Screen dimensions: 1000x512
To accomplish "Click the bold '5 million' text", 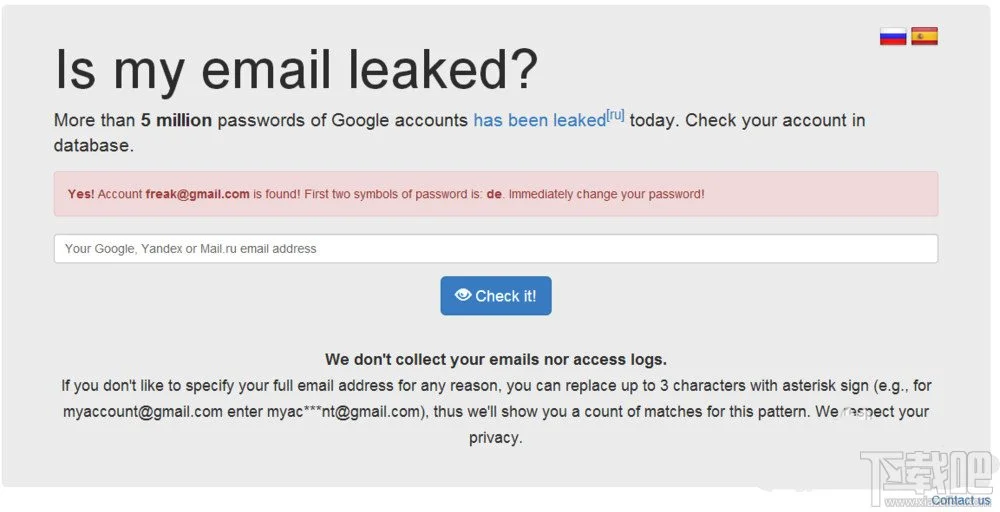I will (176, 121).
